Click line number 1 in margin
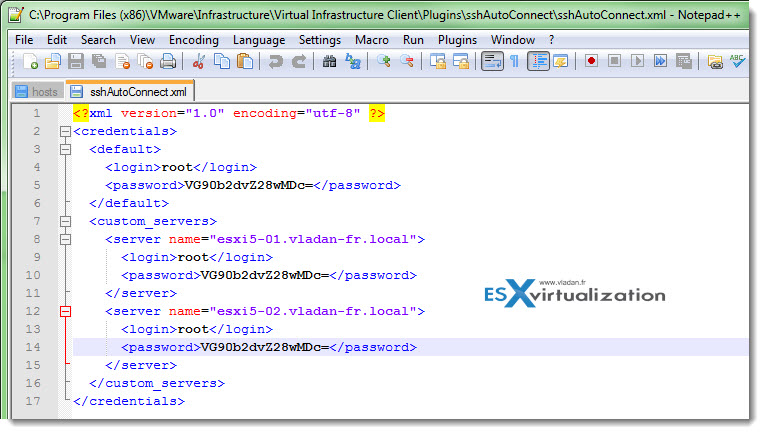764x434 pixels. pos(37,113)
